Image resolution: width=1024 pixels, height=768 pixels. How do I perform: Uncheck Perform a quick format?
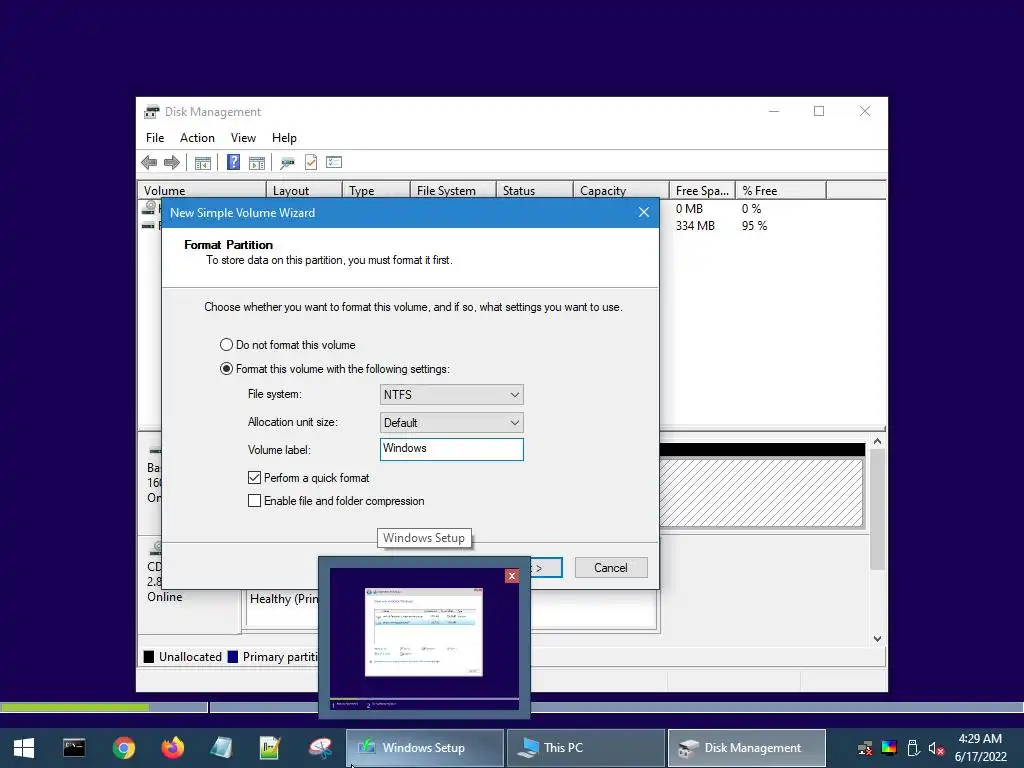[308, 478]
